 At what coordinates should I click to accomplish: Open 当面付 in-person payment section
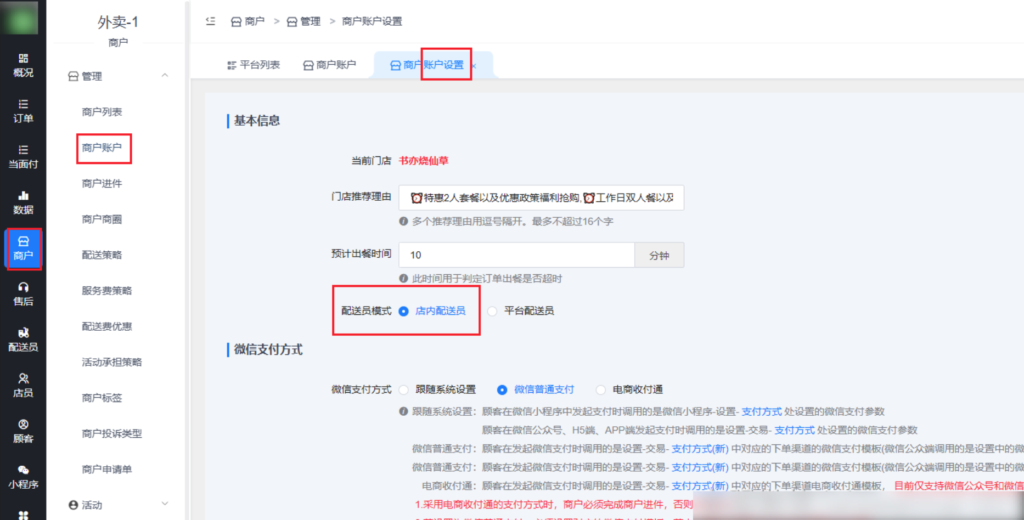coord(23,156)
